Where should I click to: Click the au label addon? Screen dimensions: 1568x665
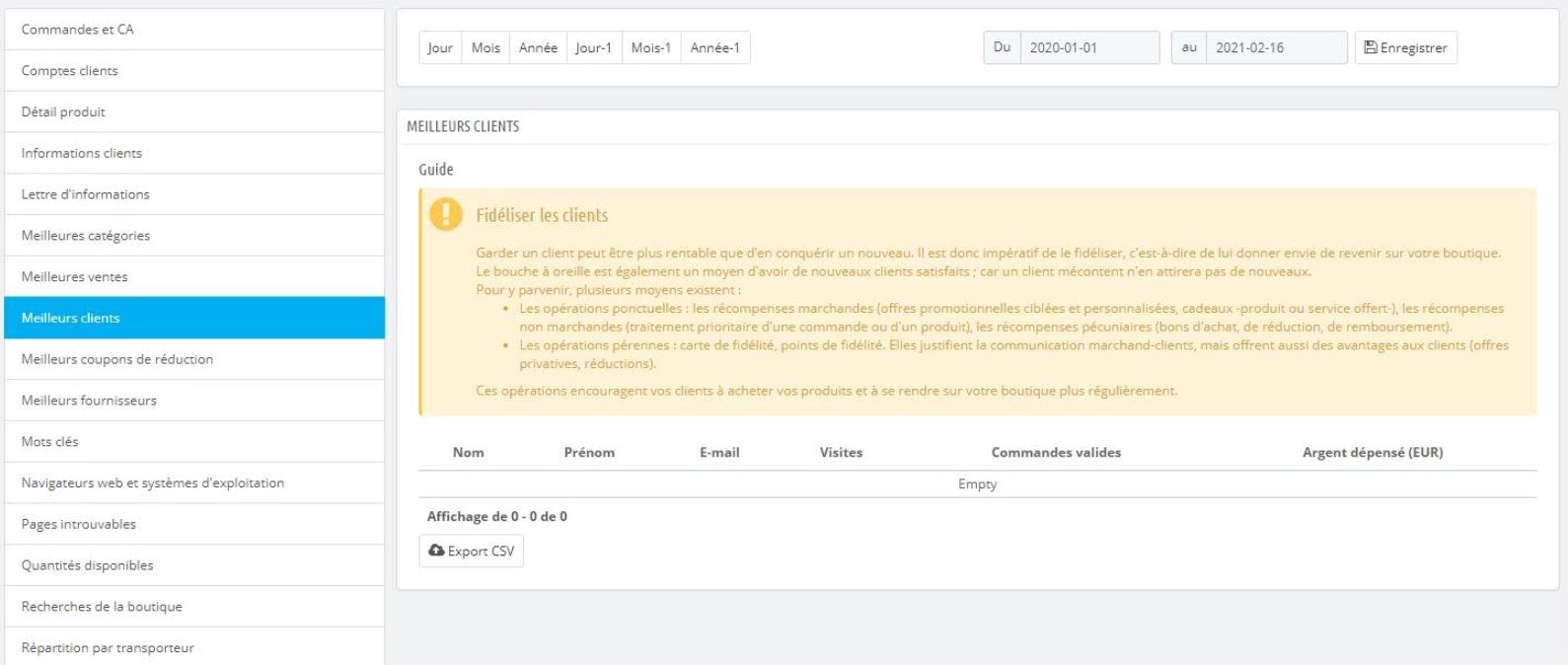tap(1189, 47)
